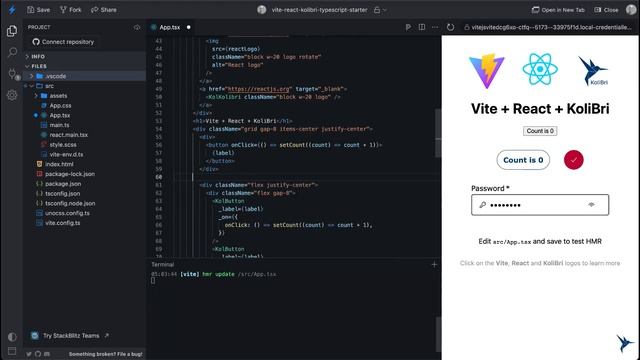Click the Terminal panel label

[x=162, y=264]
